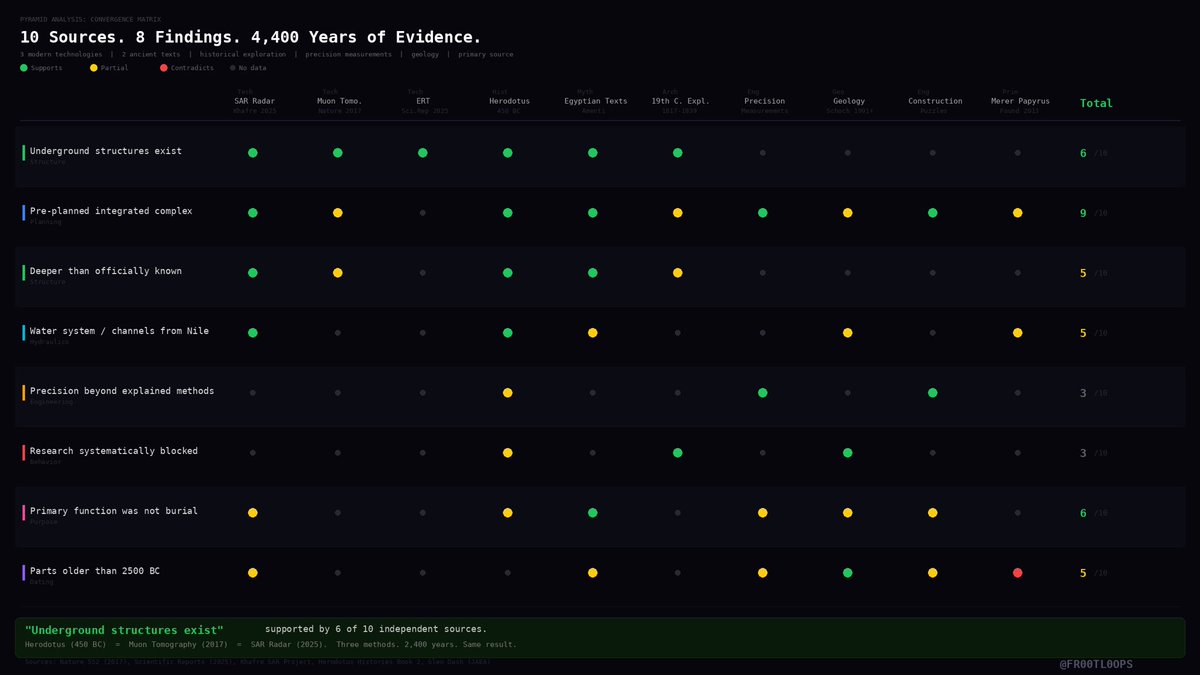Click the main title '10 Sources. 8 Findings.'
Viewport: 1200px width, 675px height.
(x=251, y=37)
